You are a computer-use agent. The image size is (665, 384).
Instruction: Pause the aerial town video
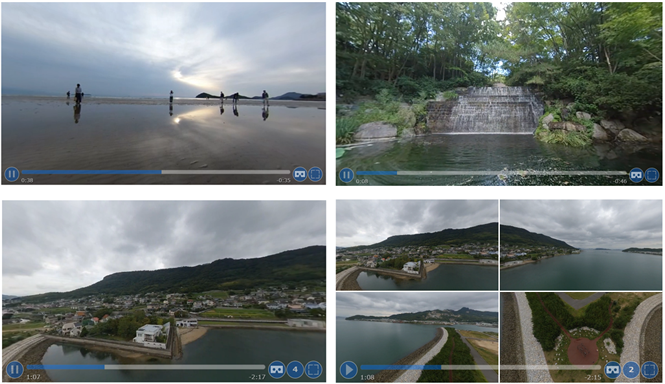[14, 369]
